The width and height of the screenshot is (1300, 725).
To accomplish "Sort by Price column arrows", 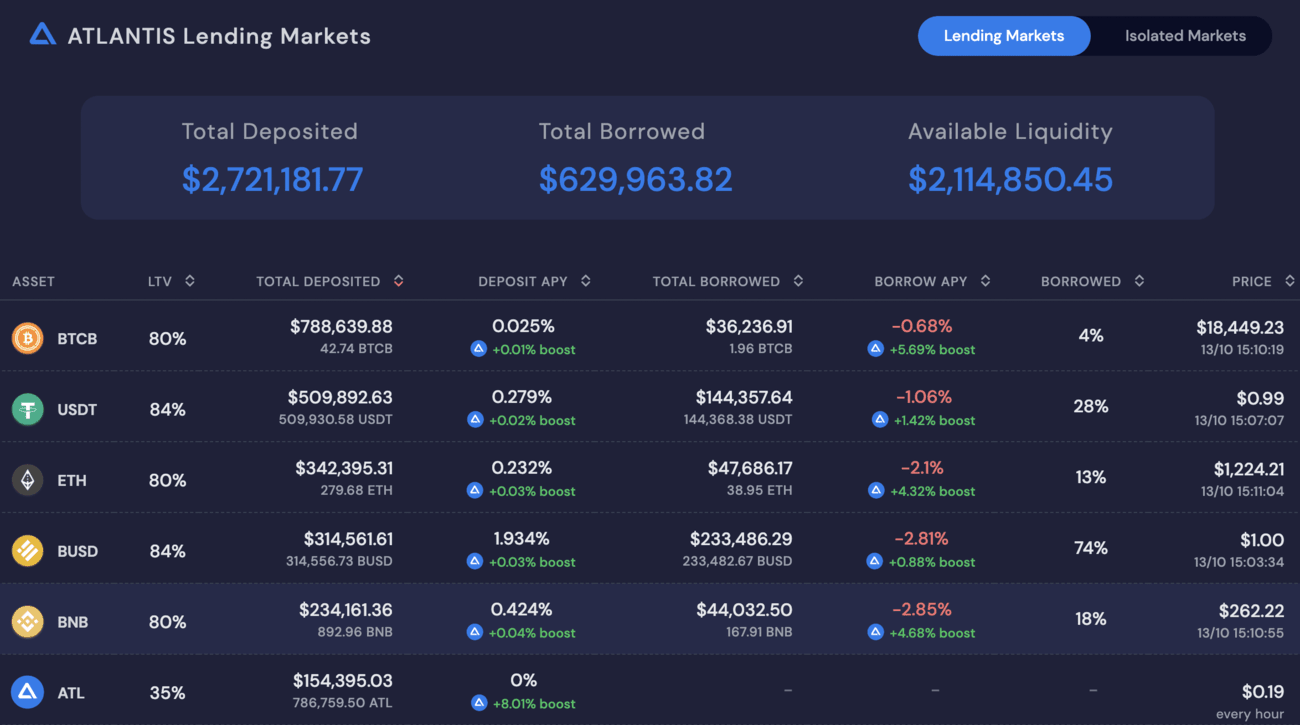I will [1289, 281].
